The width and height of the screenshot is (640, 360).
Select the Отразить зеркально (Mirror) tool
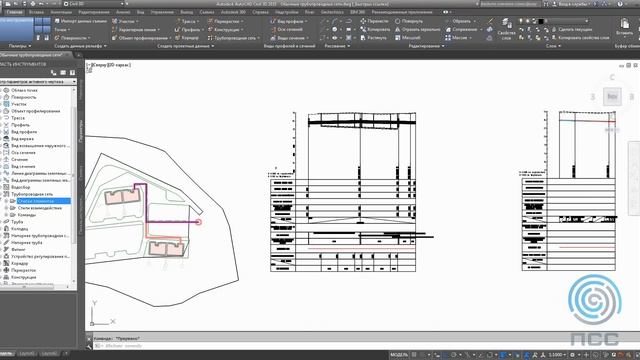(418, 29)
